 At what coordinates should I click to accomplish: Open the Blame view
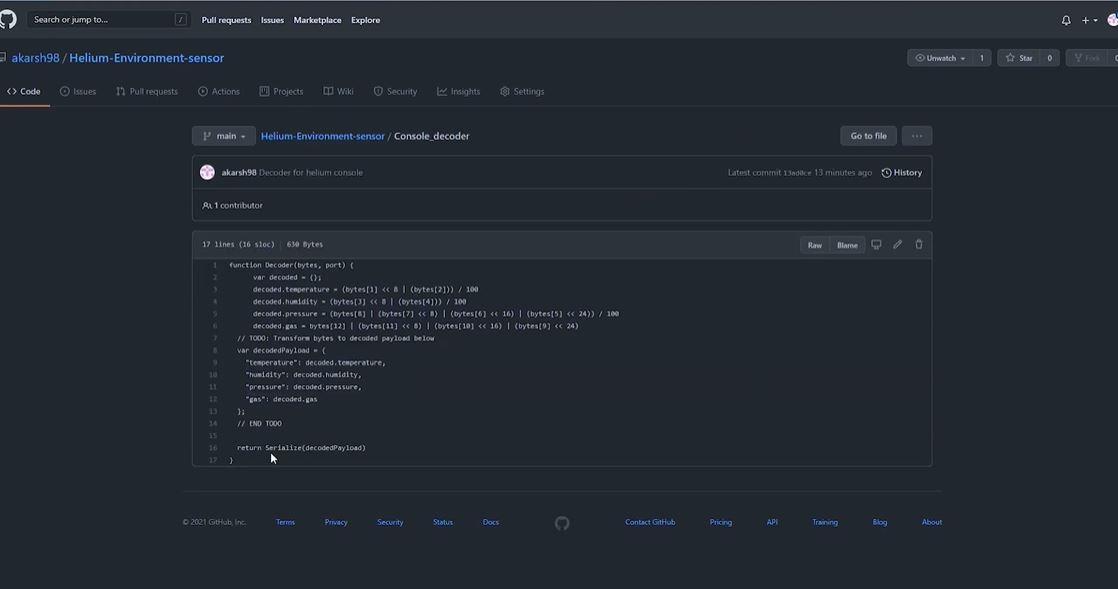[x=847, y=245]
